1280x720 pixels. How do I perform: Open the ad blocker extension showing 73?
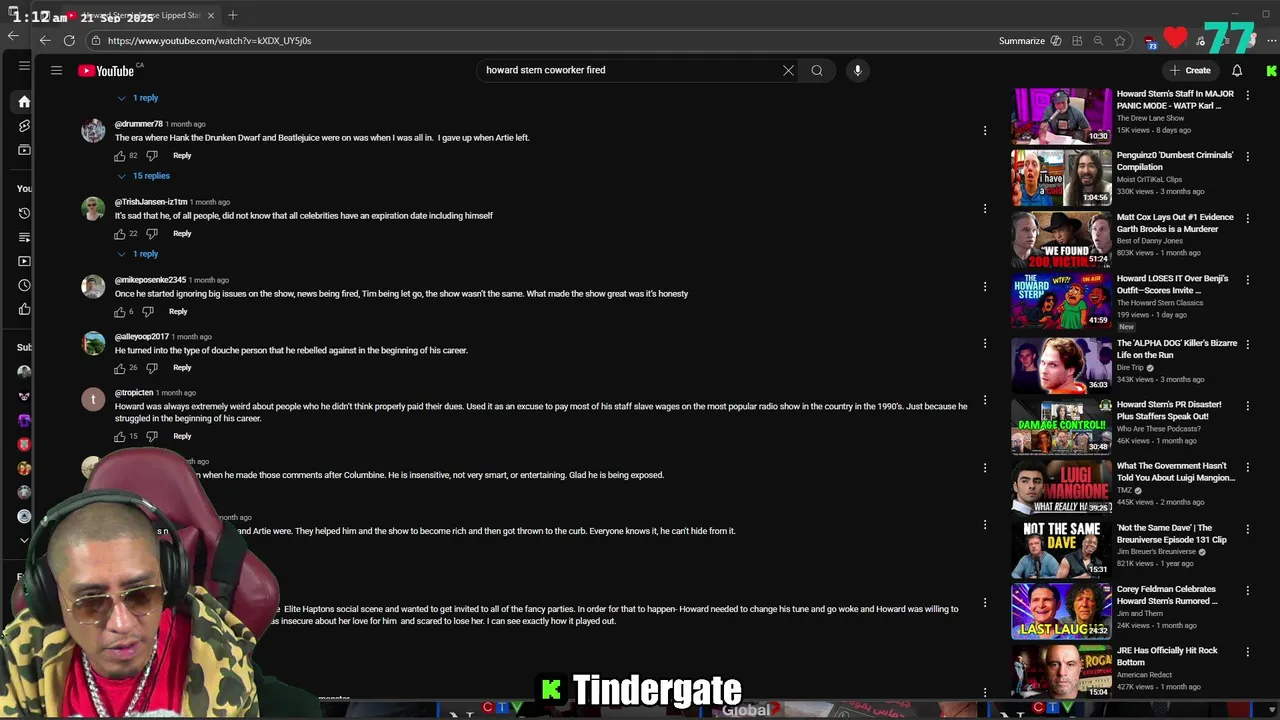pos(1151,41)
